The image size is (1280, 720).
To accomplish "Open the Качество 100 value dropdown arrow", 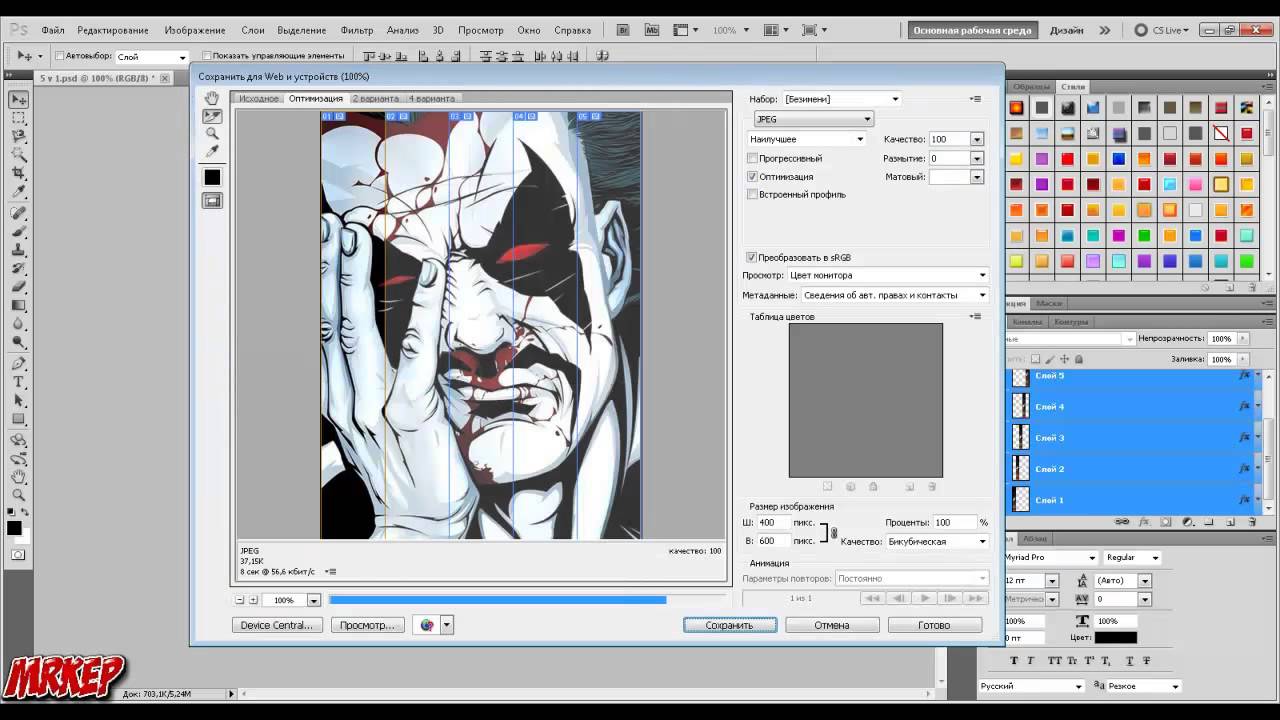I will 977,139.
